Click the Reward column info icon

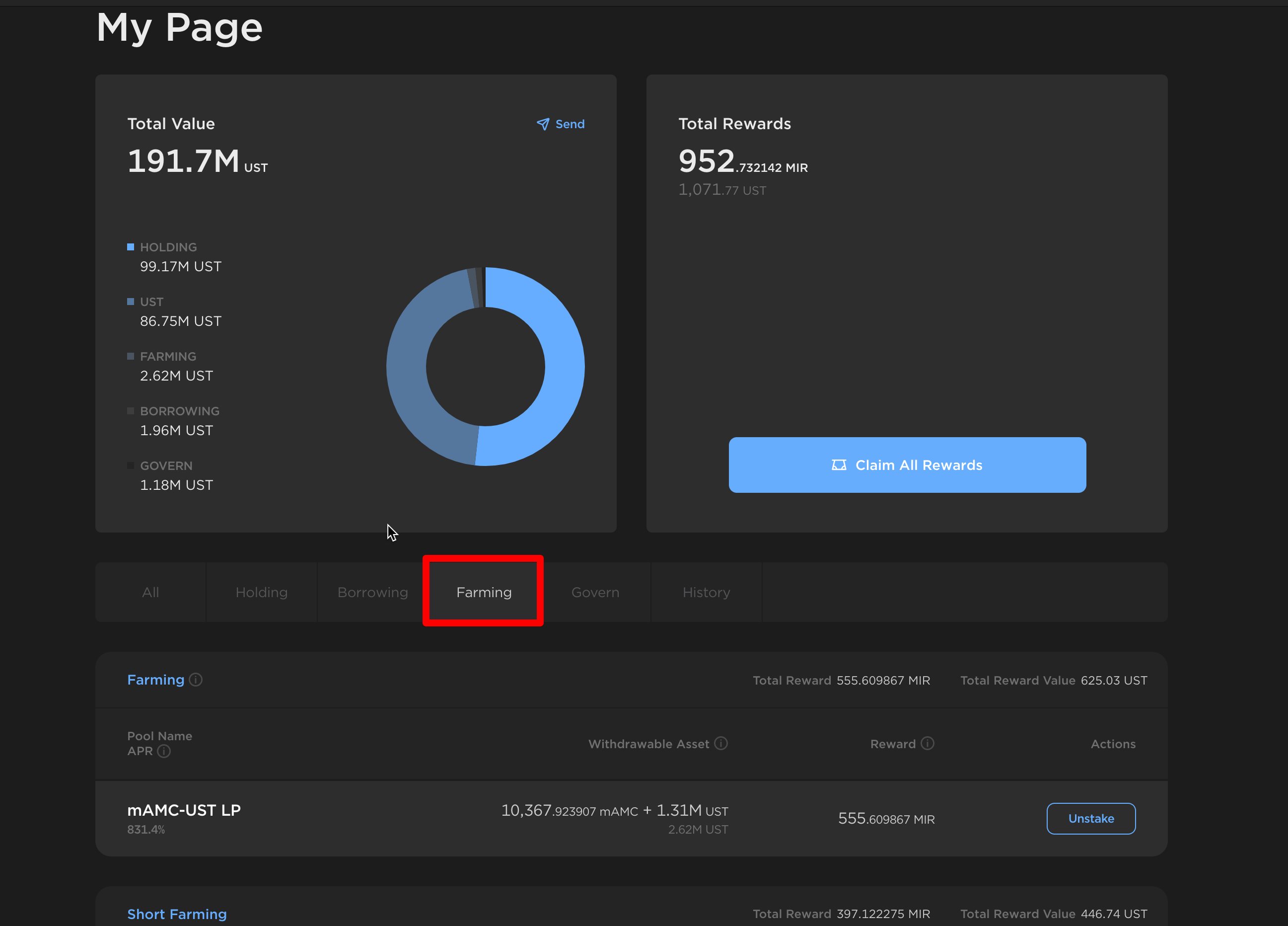pyautogui.click(x=927, y=743)
